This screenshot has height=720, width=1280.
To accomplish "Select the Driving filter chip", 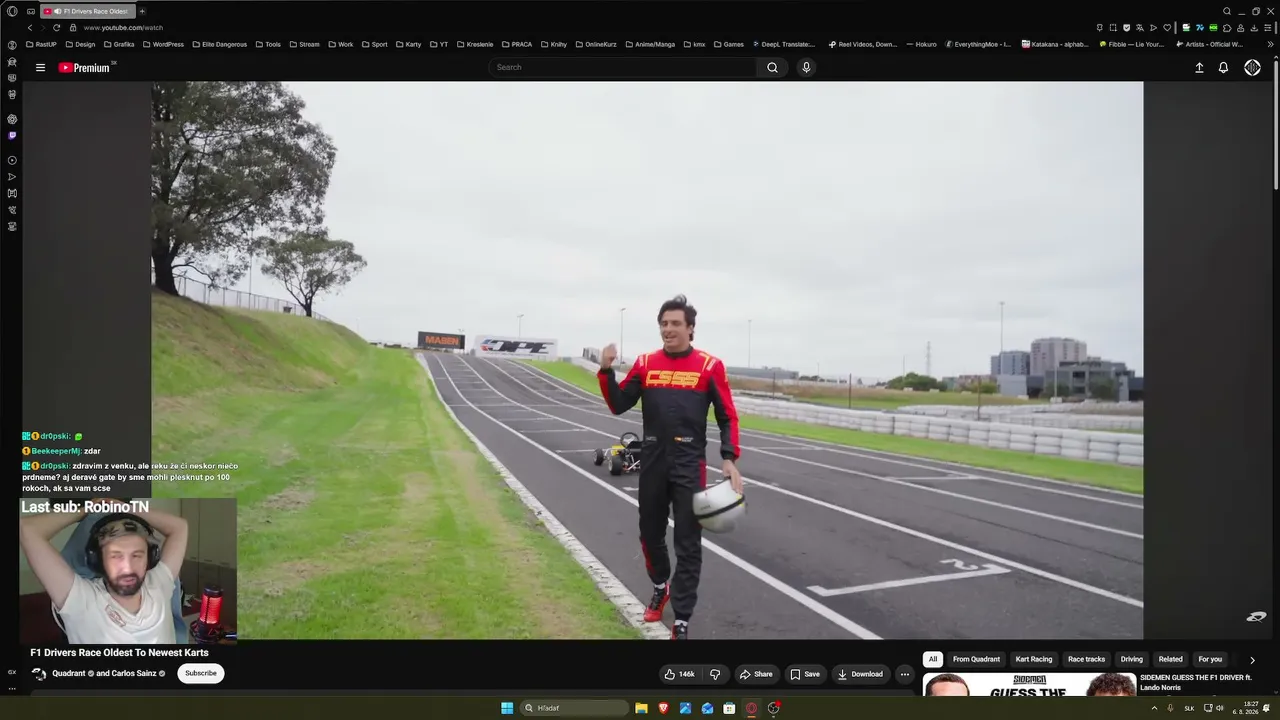I will point(1131,660).
